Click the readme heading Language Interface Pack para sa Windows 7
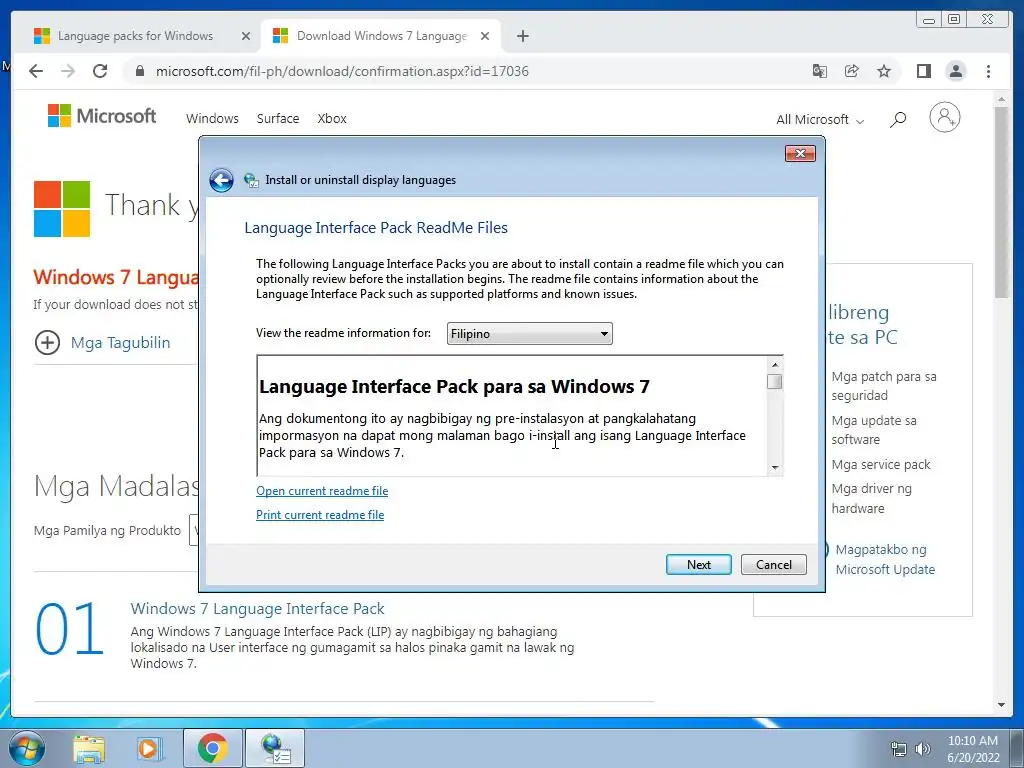 [454, 387]
